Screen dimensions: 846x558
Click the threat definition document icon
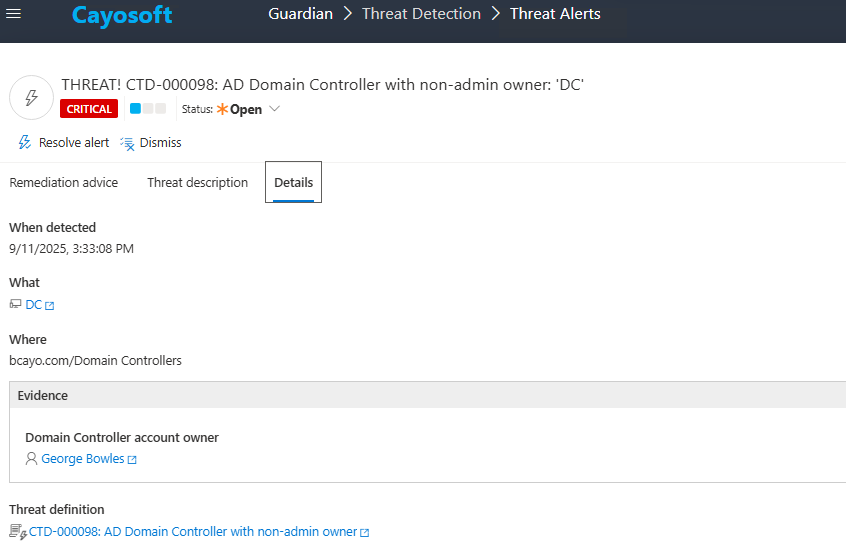pos(17,532)
